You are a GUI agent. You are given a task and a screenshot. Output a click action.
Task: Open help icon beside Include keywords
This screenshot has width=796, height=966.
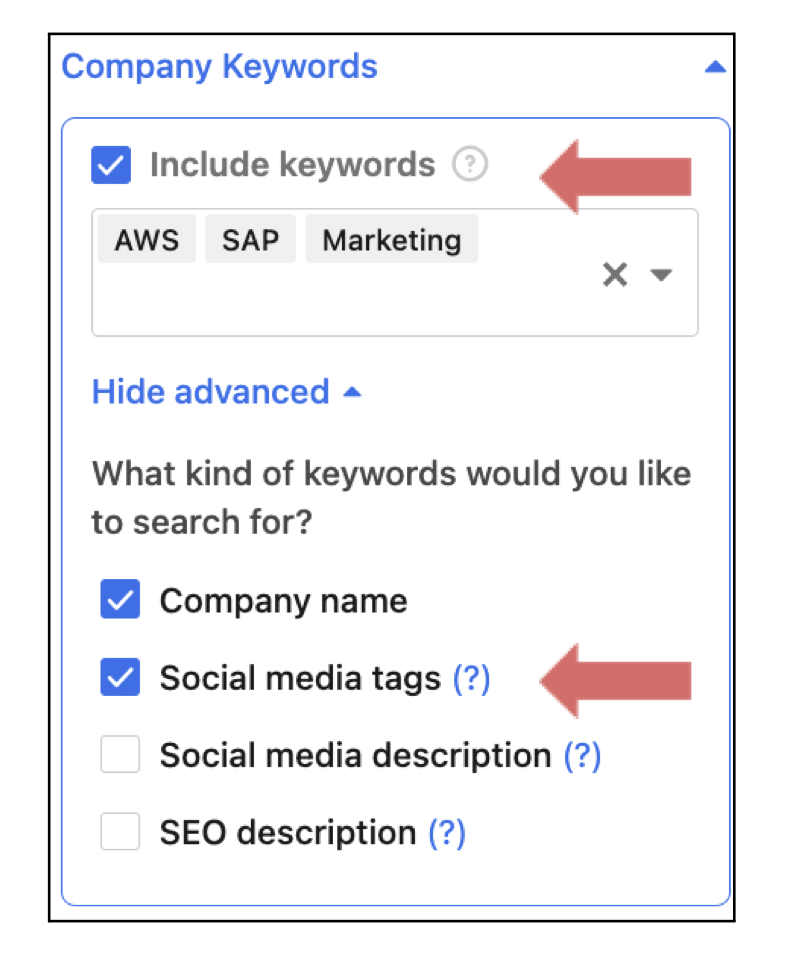(469, 165)
